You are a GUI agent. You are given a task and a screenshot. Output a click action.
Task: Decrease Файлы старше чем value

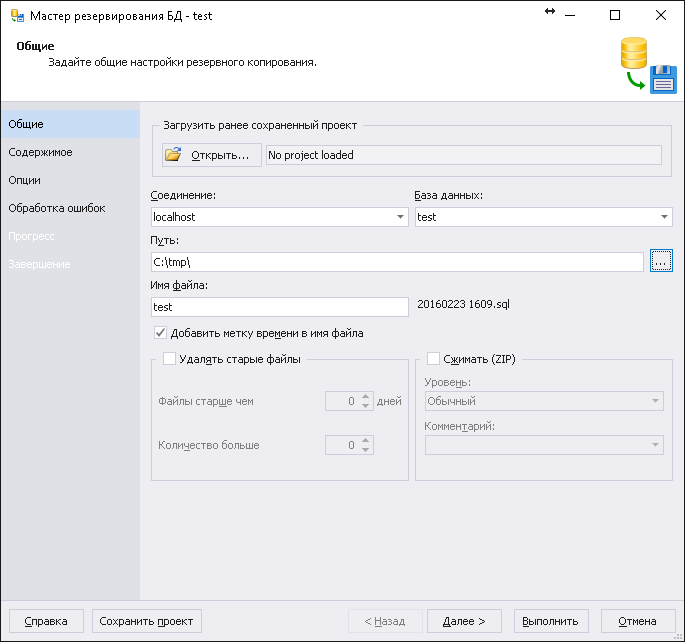click(x=366, y=406)
